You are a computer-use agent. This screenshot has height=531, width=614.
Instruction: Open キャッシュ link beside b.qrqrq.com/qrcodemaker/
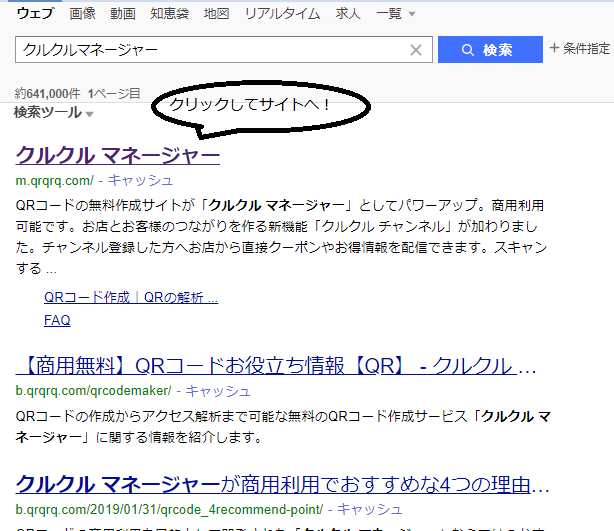218,391
